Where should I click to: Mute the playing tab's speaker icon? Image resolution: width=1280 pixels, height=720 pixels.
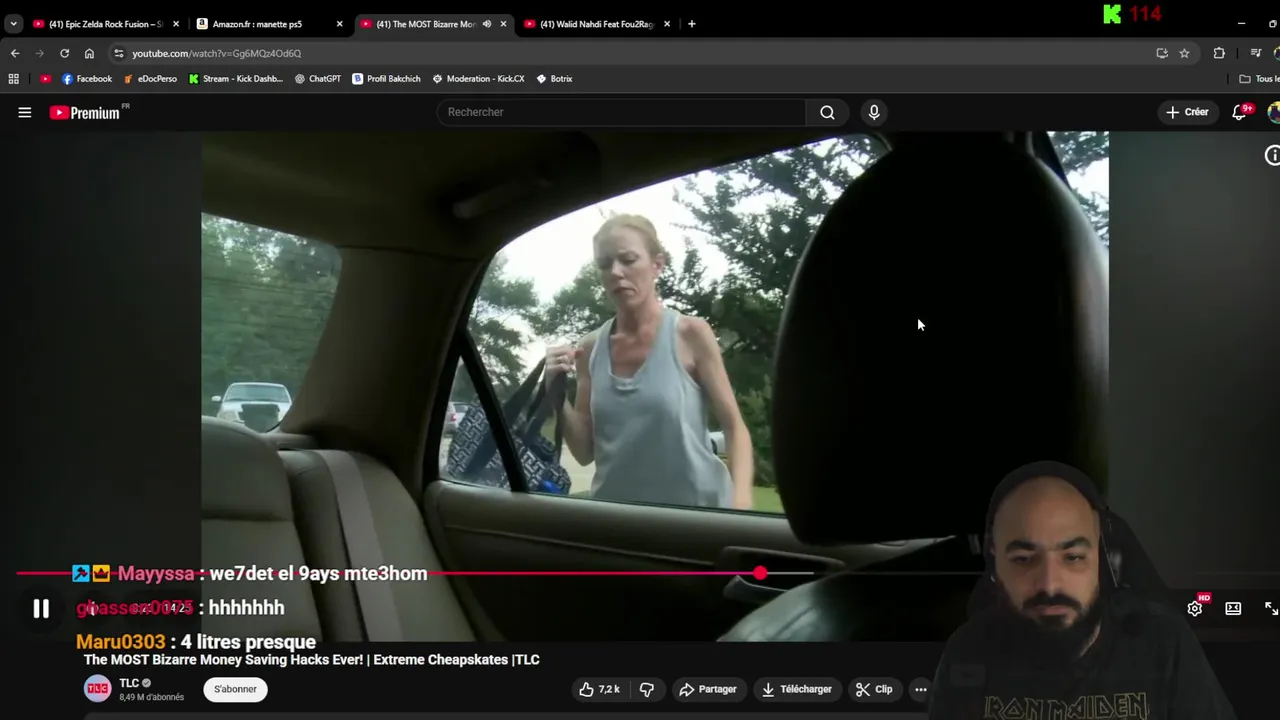click(486, 24)
